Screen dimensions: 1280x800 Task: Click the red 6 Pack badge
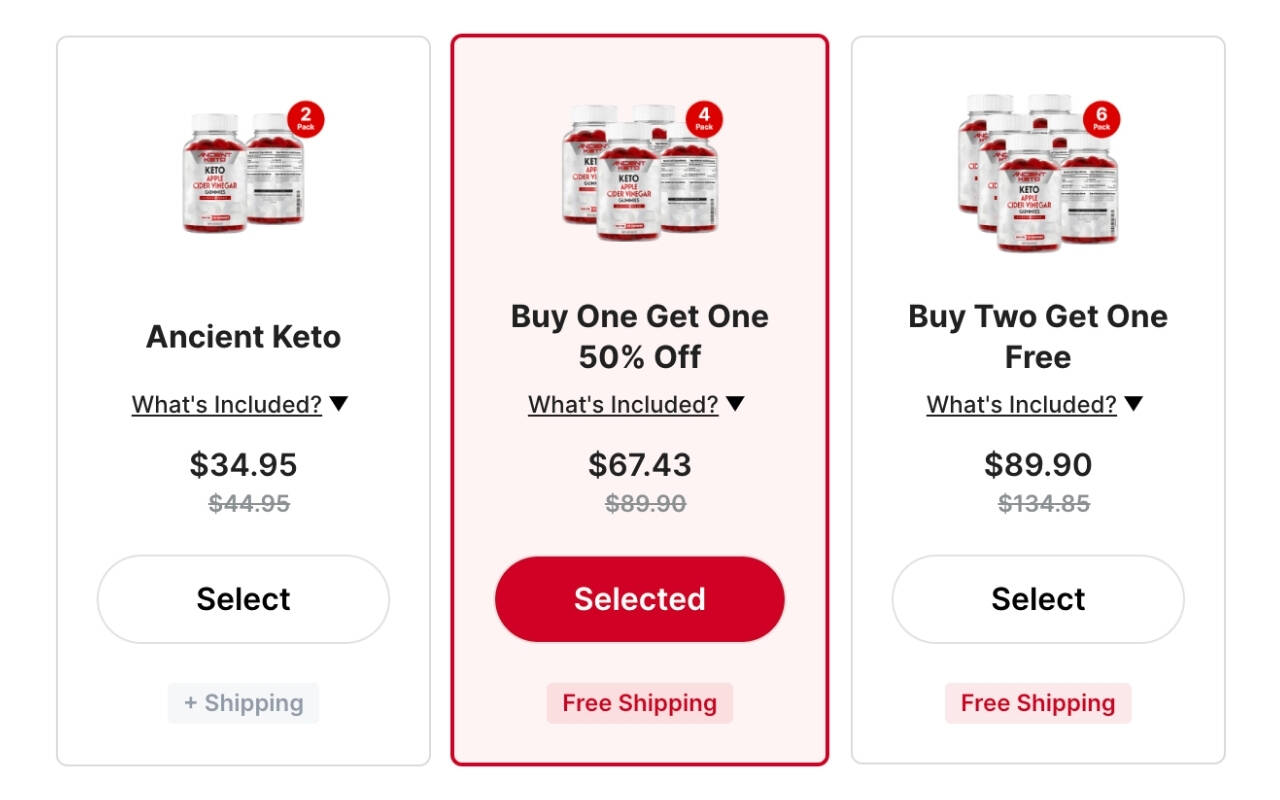1101,119
